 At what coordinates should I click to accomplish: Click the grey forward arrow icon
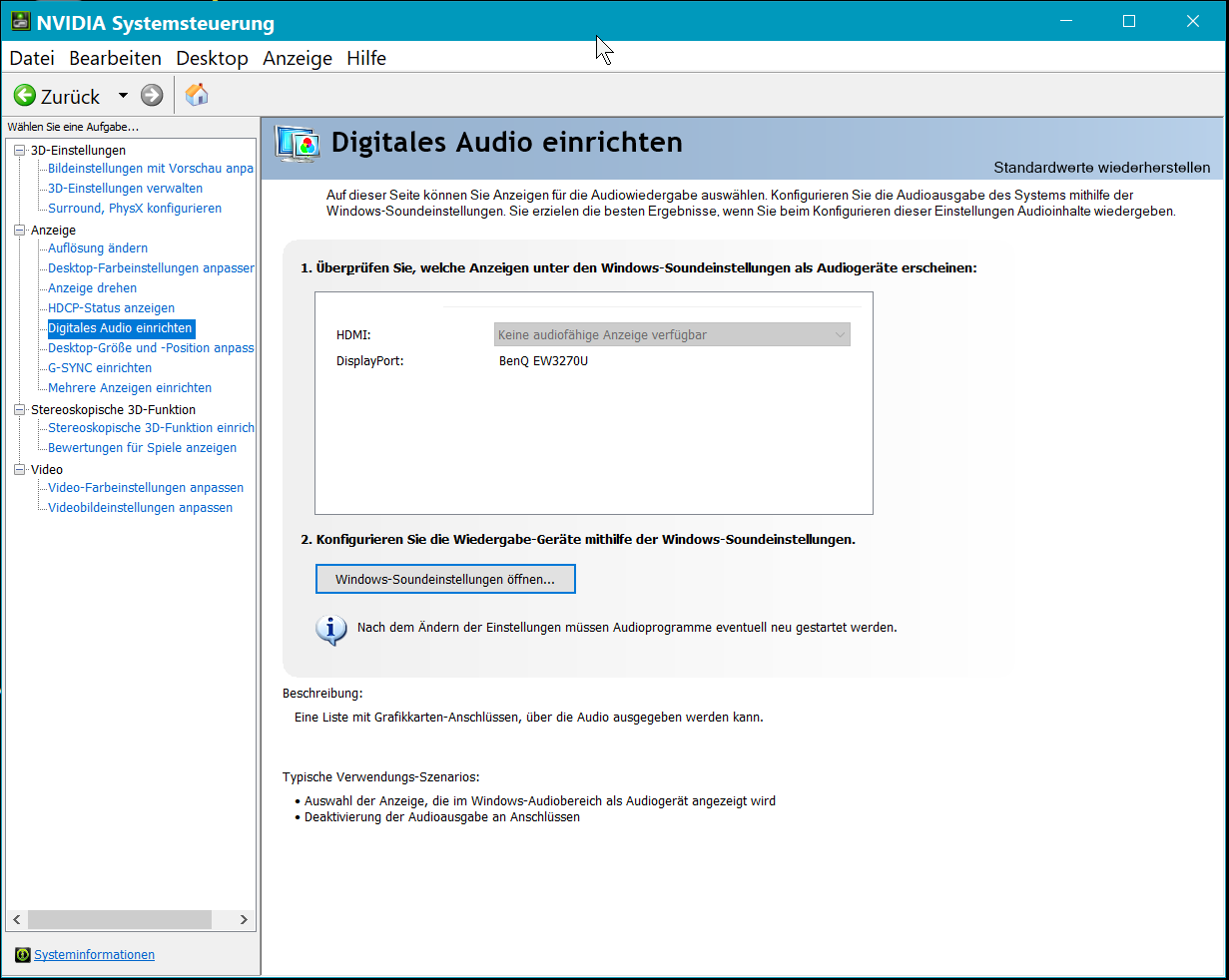tap(152, 96)
